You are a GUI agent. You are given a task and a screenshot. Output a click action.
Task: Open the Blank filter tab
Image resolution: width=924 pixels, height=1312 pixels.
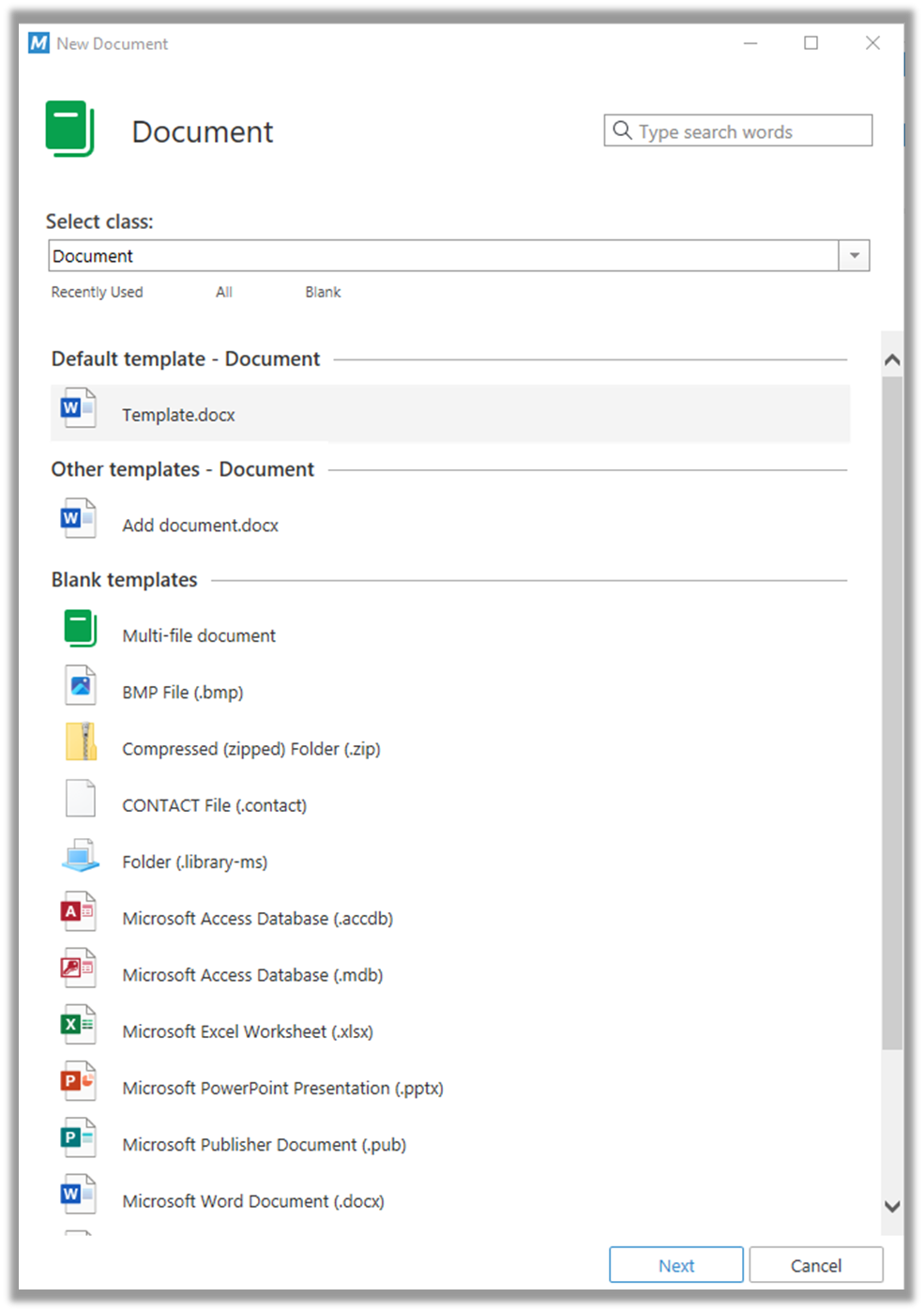click(x=323, y=292)
